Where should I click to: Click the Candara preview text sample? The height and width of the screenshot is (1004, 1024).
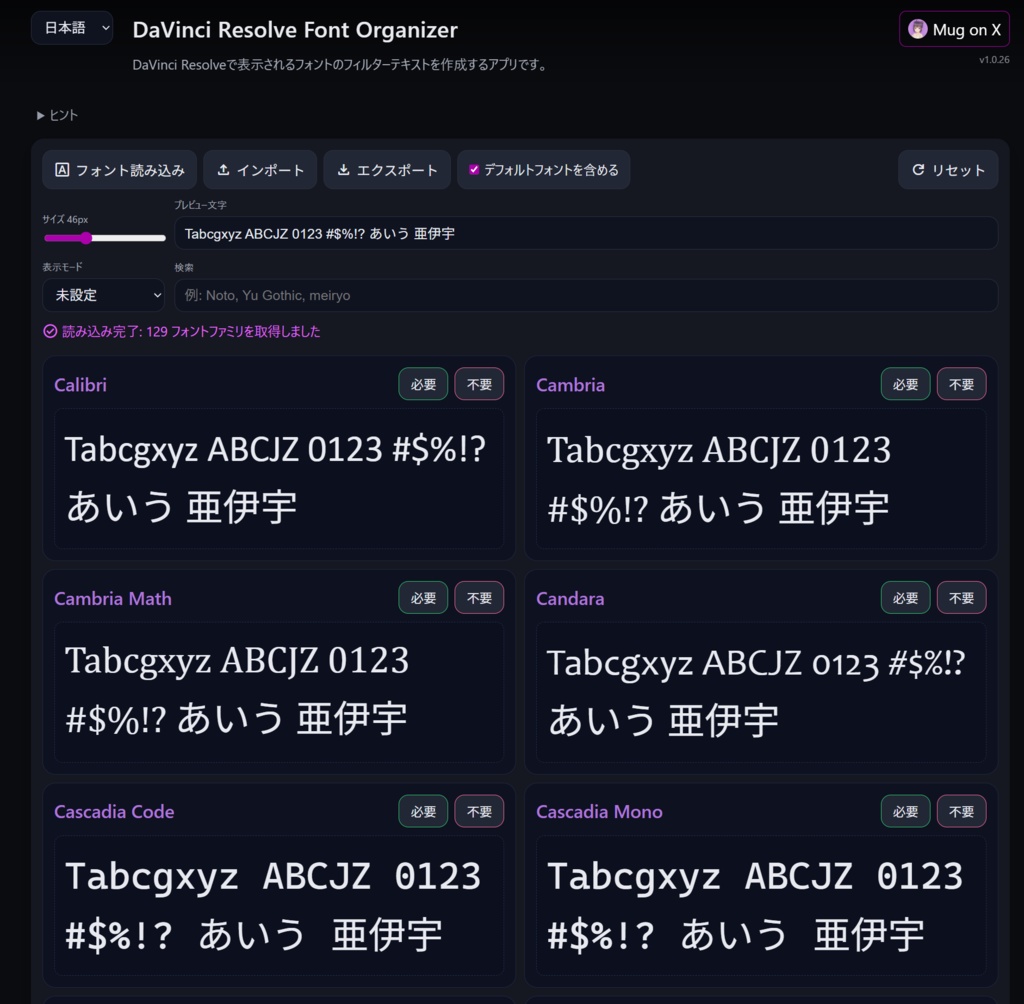761,692
